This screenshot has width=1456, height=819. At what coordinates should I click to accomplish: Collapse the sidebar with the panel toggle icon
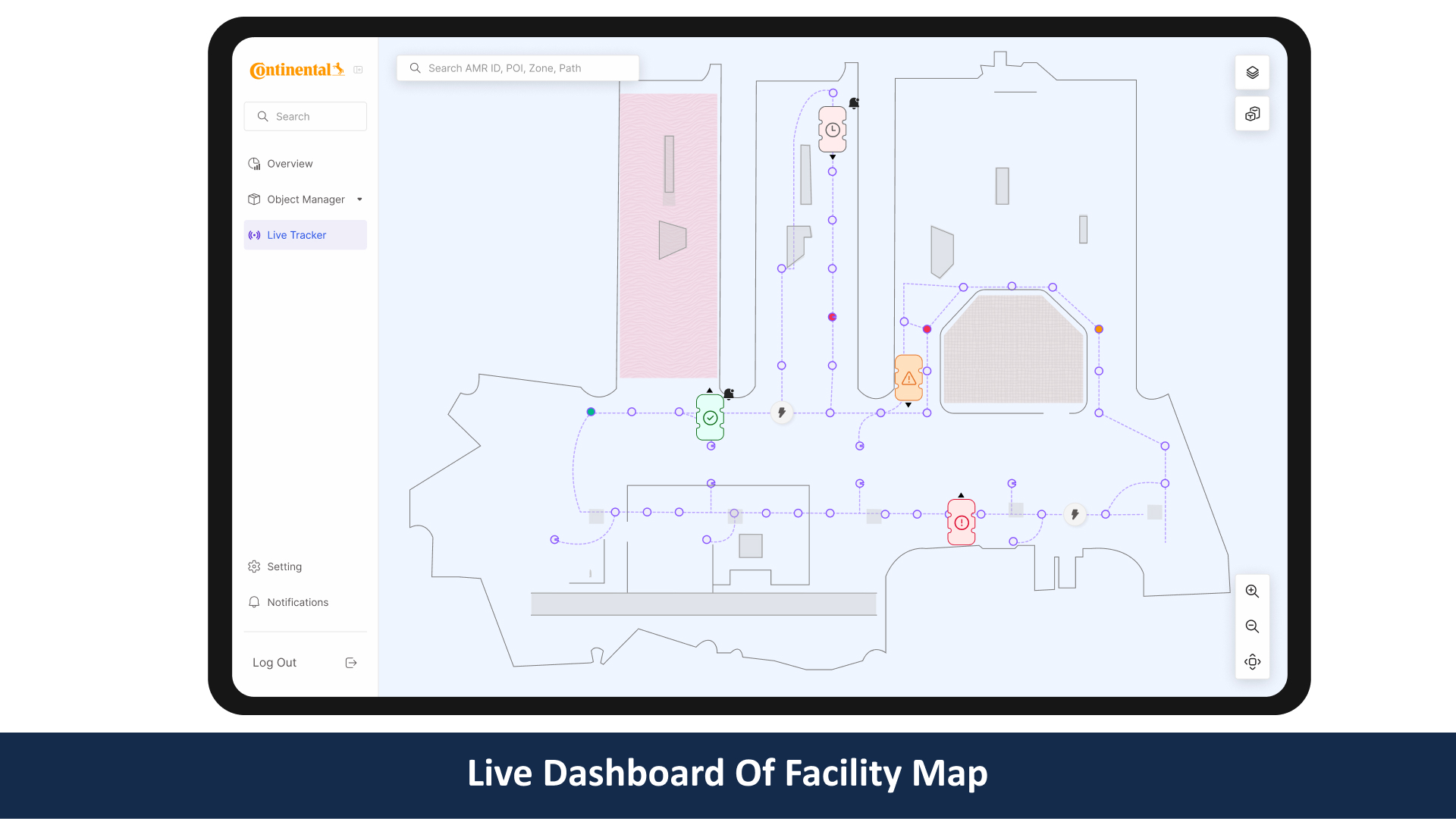click(x=358, y=70)
